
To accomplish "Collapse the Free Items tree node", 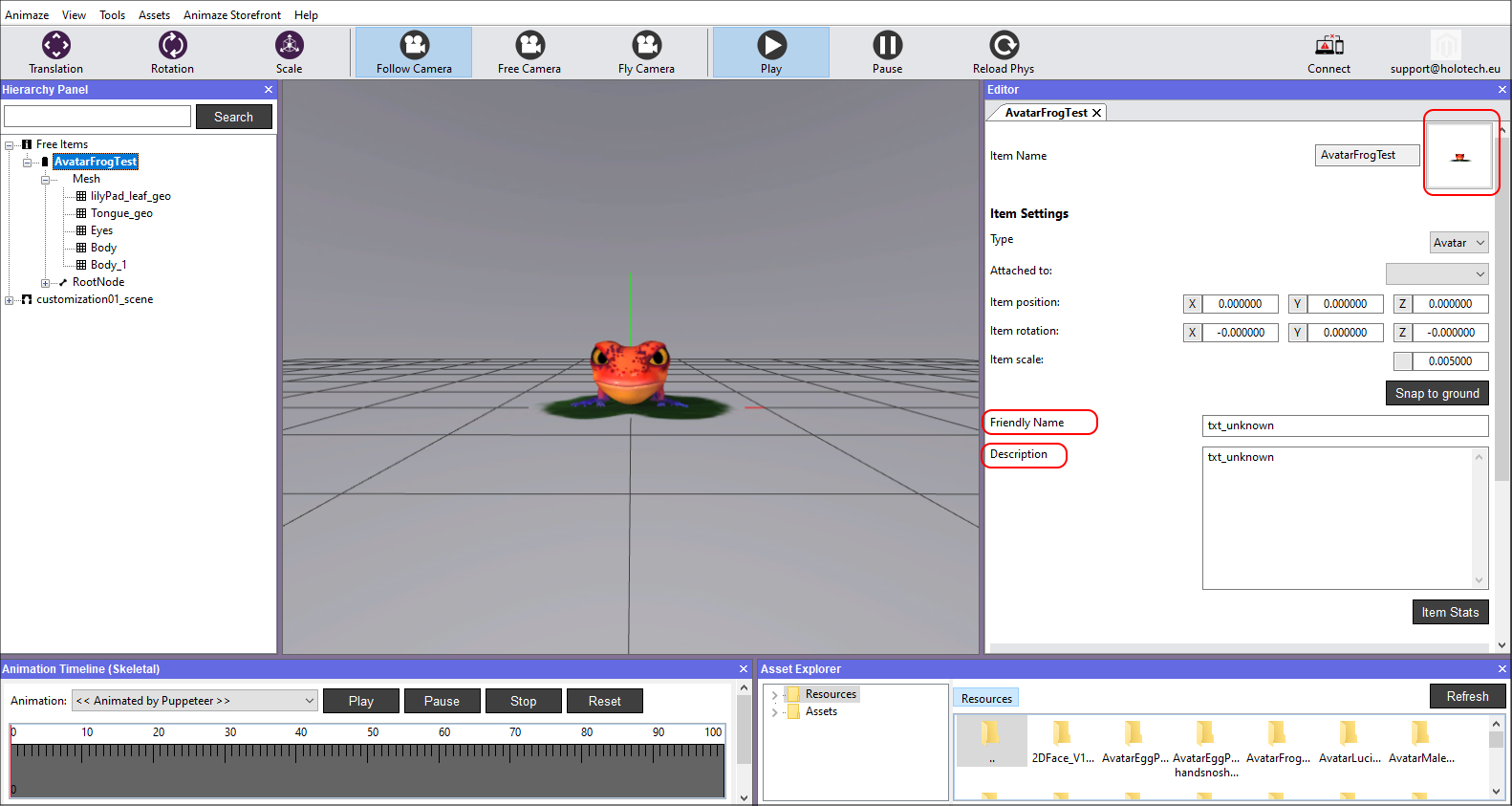I will (x=10, y=145).
